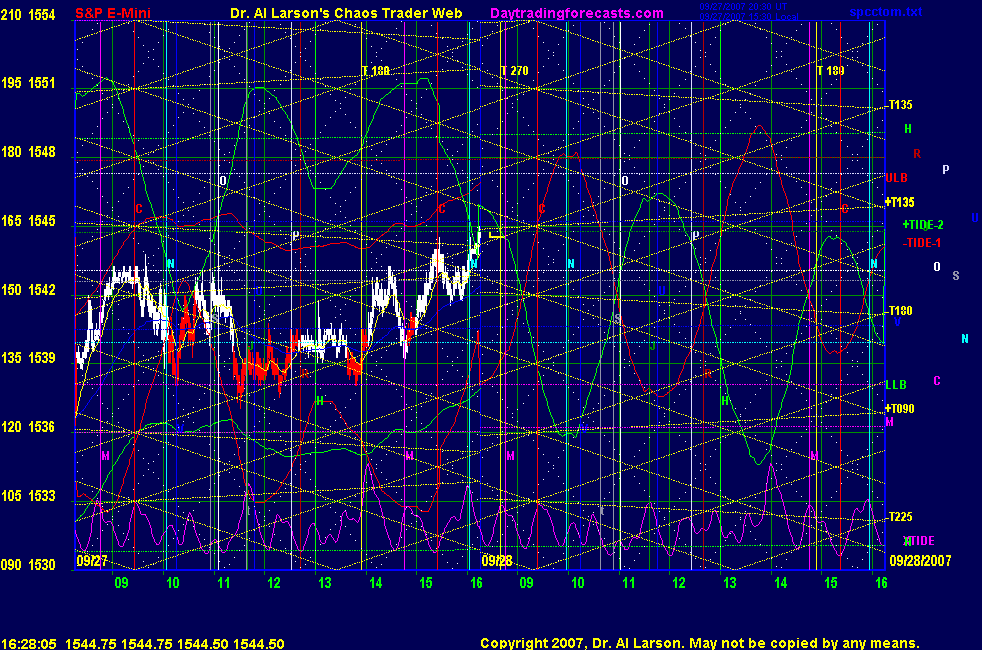Click the "135 1539" price axis label
982x650 pixels.
(x=28, y=358)
